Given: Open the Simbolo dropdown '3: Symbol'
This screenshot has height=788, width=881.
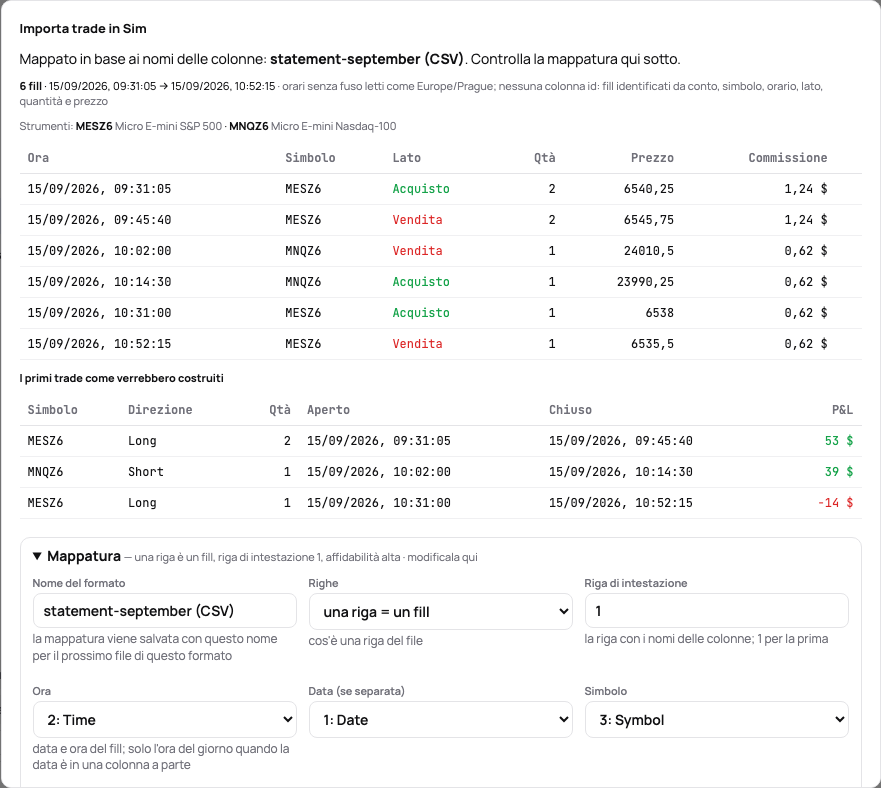Looking at the screenshot, I should 716,719.
